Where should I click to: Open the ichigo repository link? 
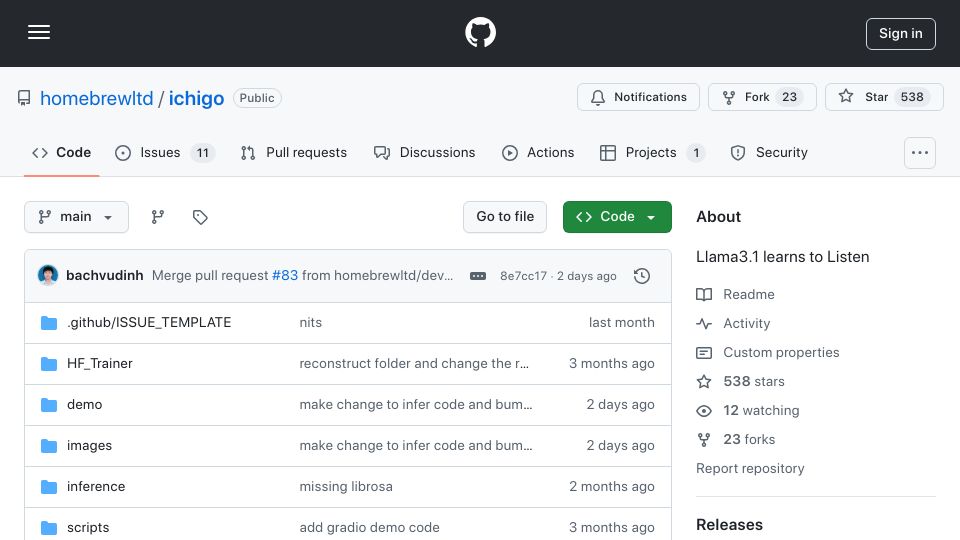click(x=197, y=98)
